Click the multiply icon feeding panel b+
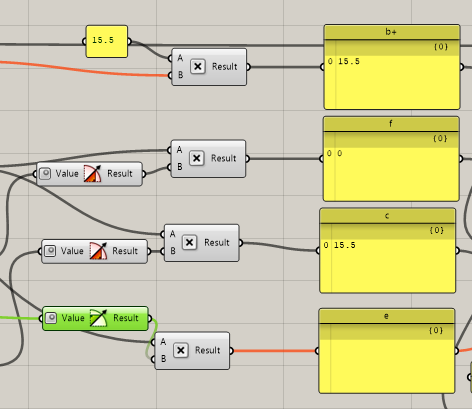472x409 pixels. pyautogui.click(x=198, y=67)
